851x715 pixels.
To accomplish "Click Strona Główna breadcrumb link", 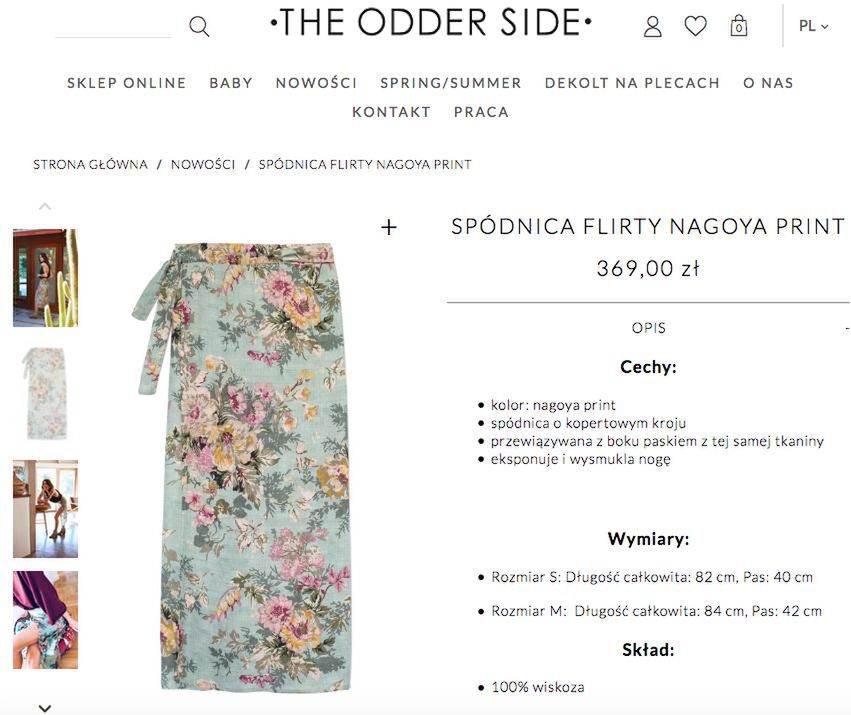I will (x=90, y=164).
